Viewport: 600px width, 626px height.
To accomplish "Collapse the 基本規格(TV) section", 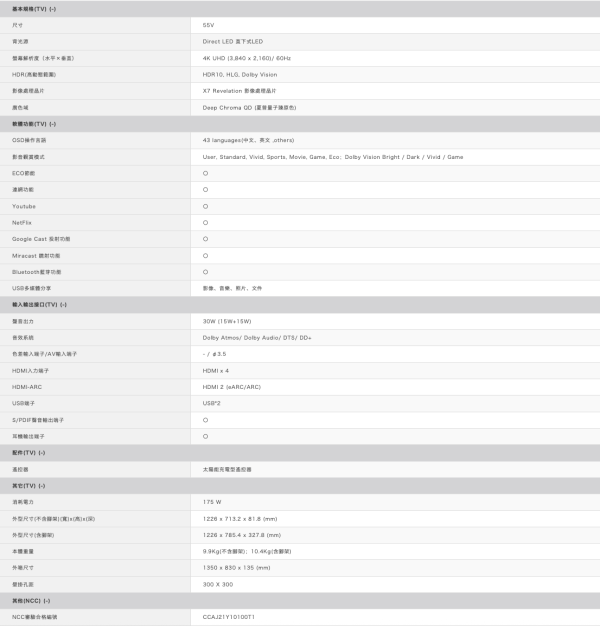I will [34, 8].
